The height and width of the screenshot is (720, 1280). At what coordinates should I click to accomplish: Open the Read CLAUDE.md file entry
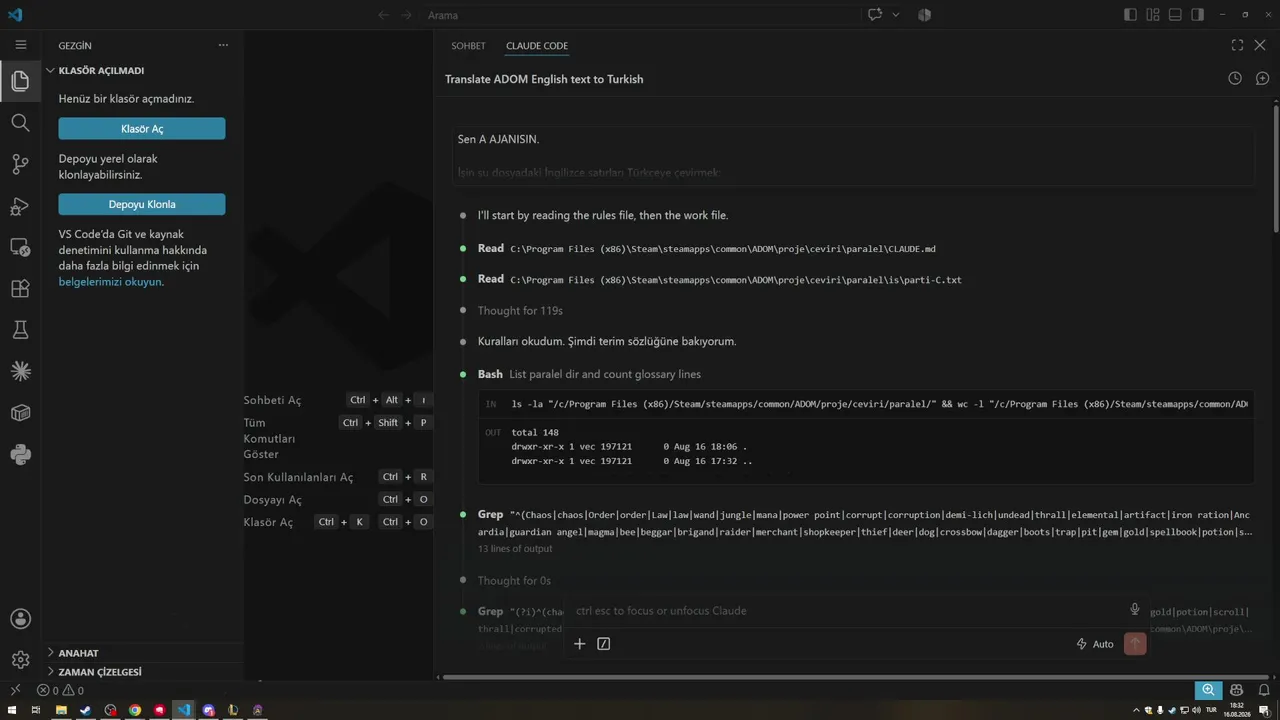[707, 248]
